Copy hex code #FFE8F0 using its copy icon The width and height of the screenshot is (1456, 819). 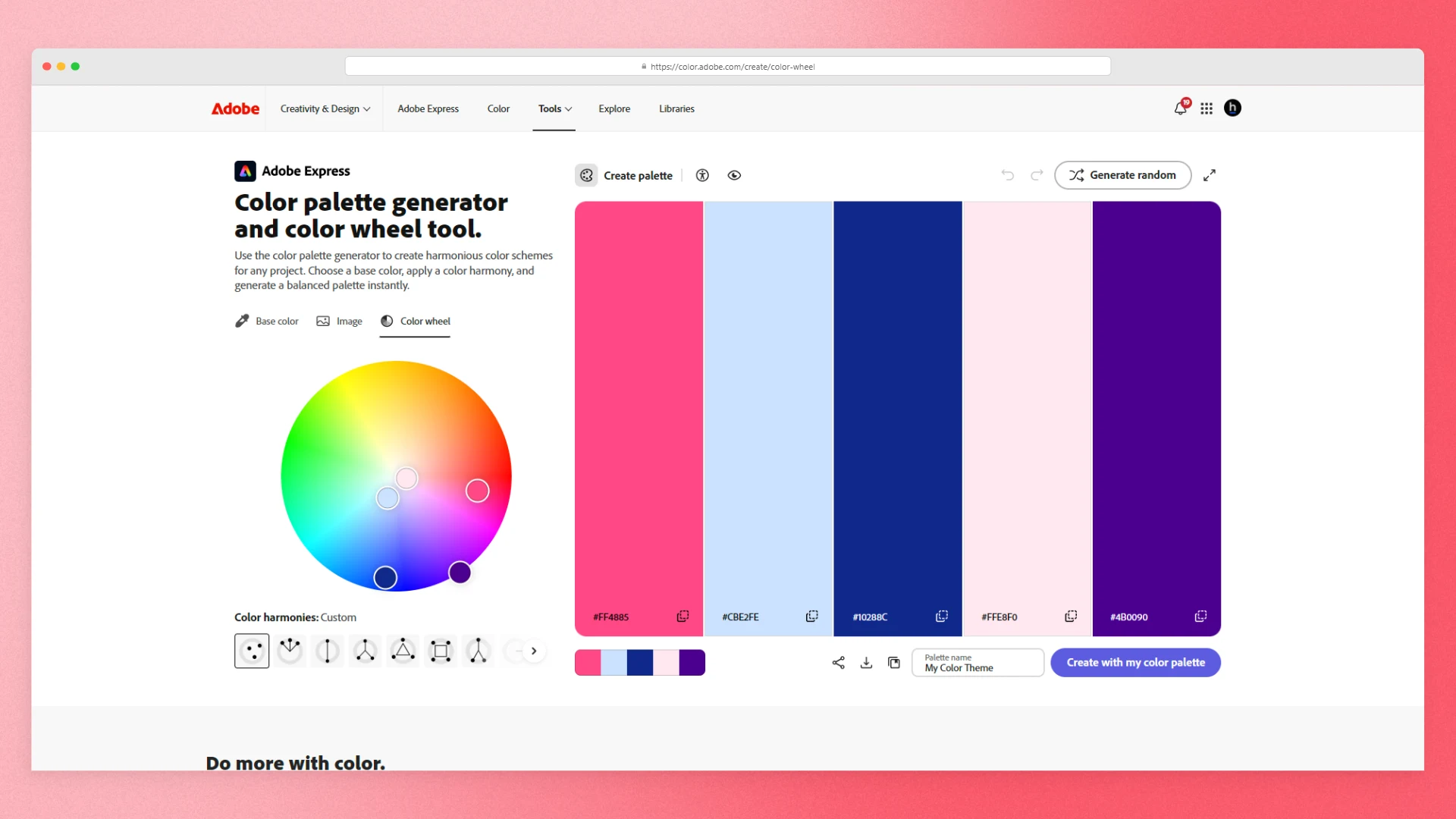click(x=1071, y=617)
